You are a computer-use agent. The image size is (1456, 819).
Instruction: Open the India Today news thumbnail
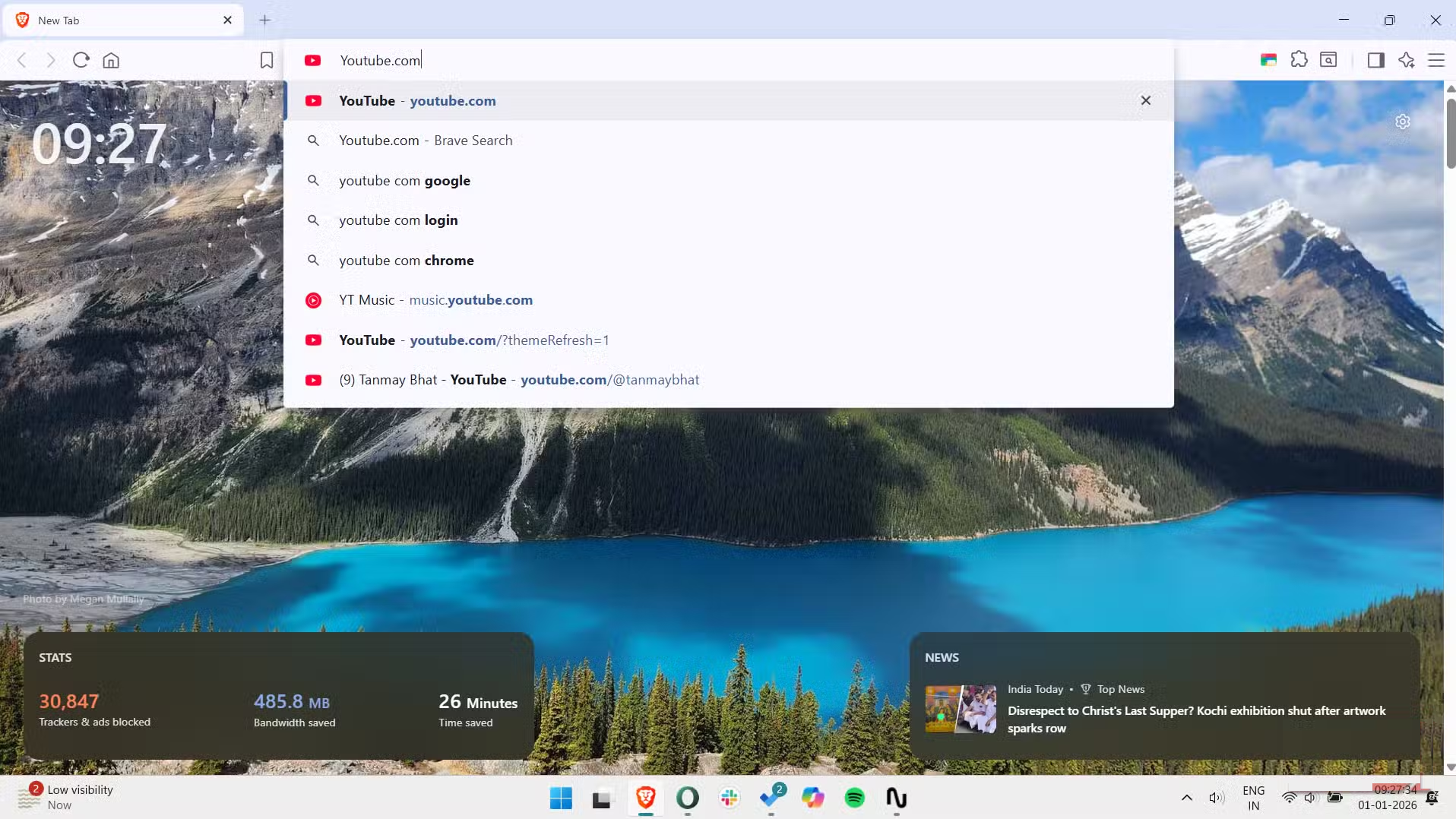(x=961, y=709)
